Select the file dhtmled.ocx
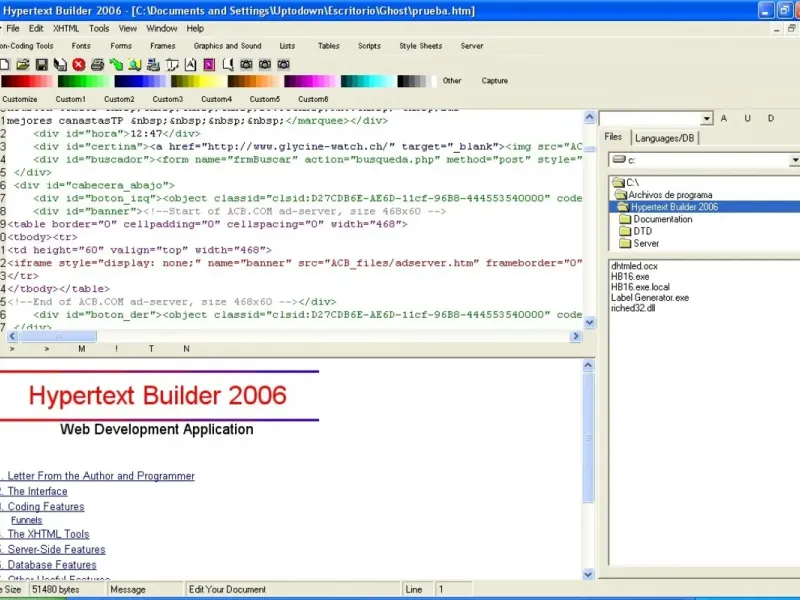Image resolution: width=800 pixels, height=600 pixels. click(634, 266)
